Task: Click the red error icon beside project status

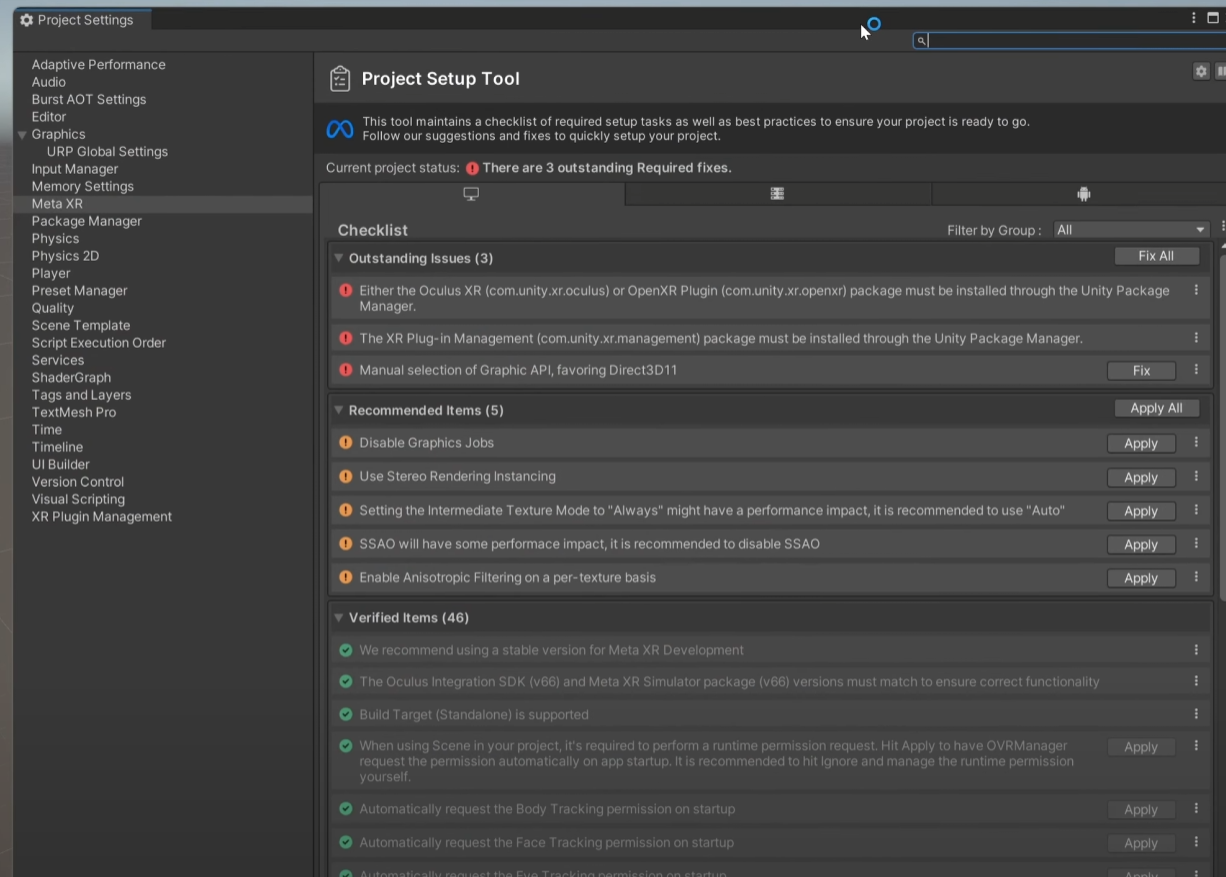Action: [472, 168]
